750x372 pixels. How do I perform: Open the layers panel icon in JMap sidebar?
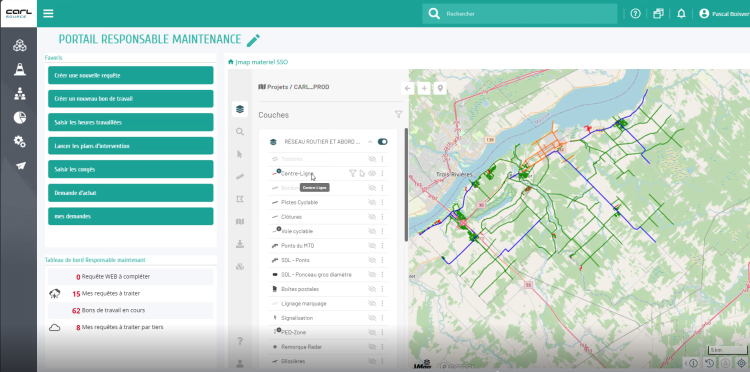tap(240, 109)
